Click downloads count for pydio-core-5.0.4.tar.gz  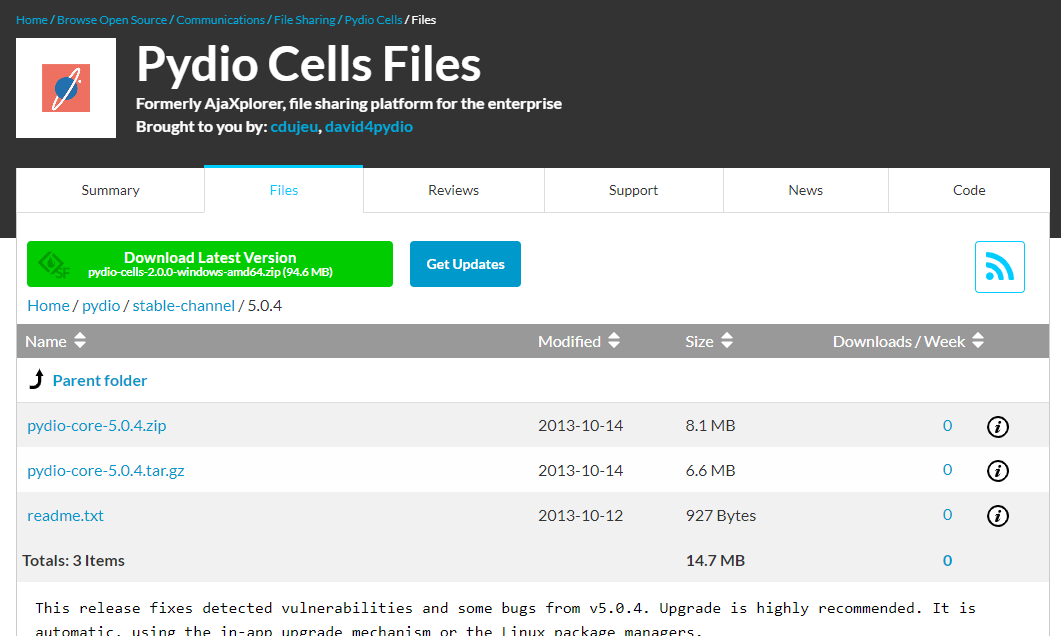click(x=947, y=470)
